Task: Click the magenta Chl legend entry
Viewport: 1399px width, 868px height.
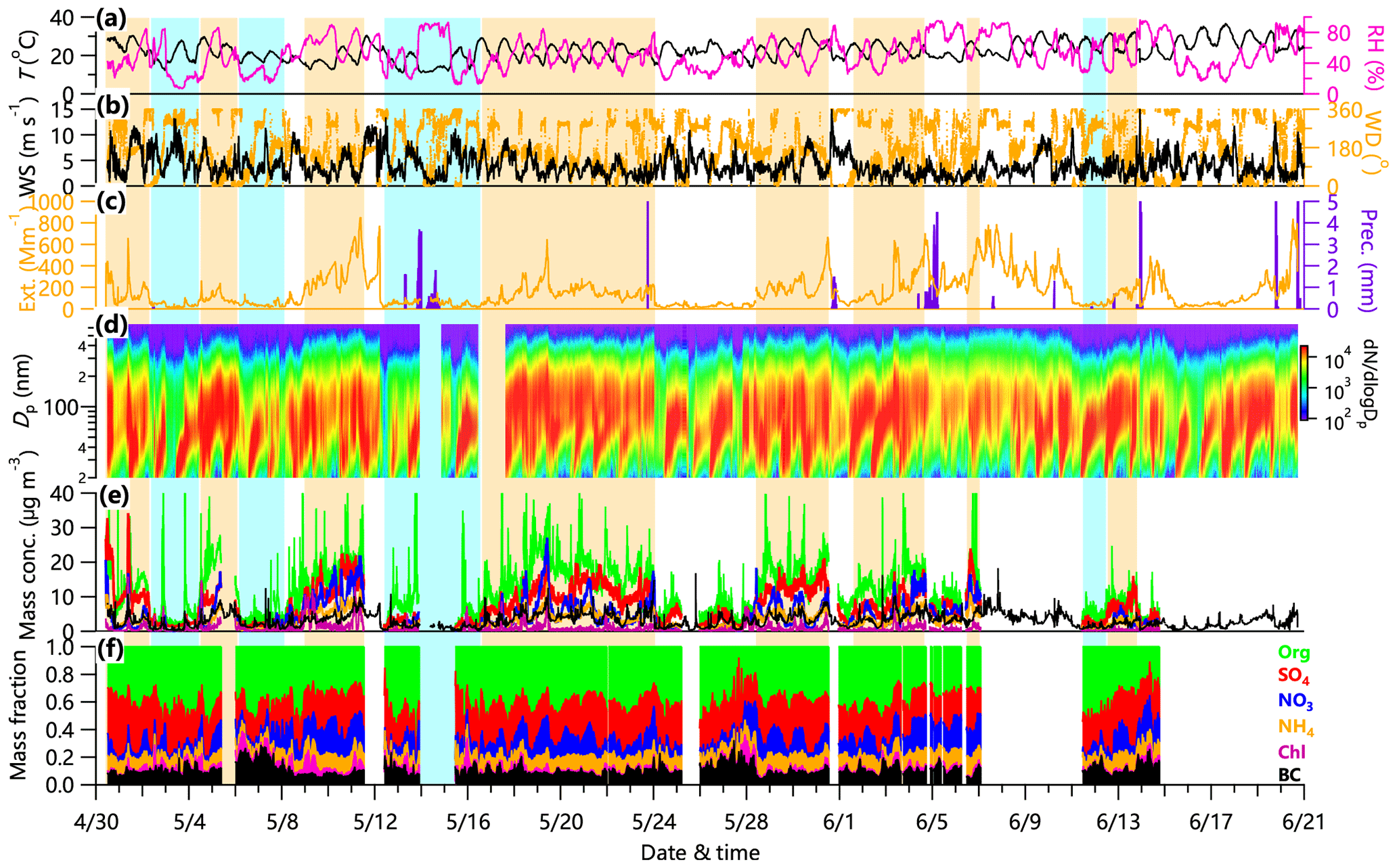Action: pos(1291,752)
